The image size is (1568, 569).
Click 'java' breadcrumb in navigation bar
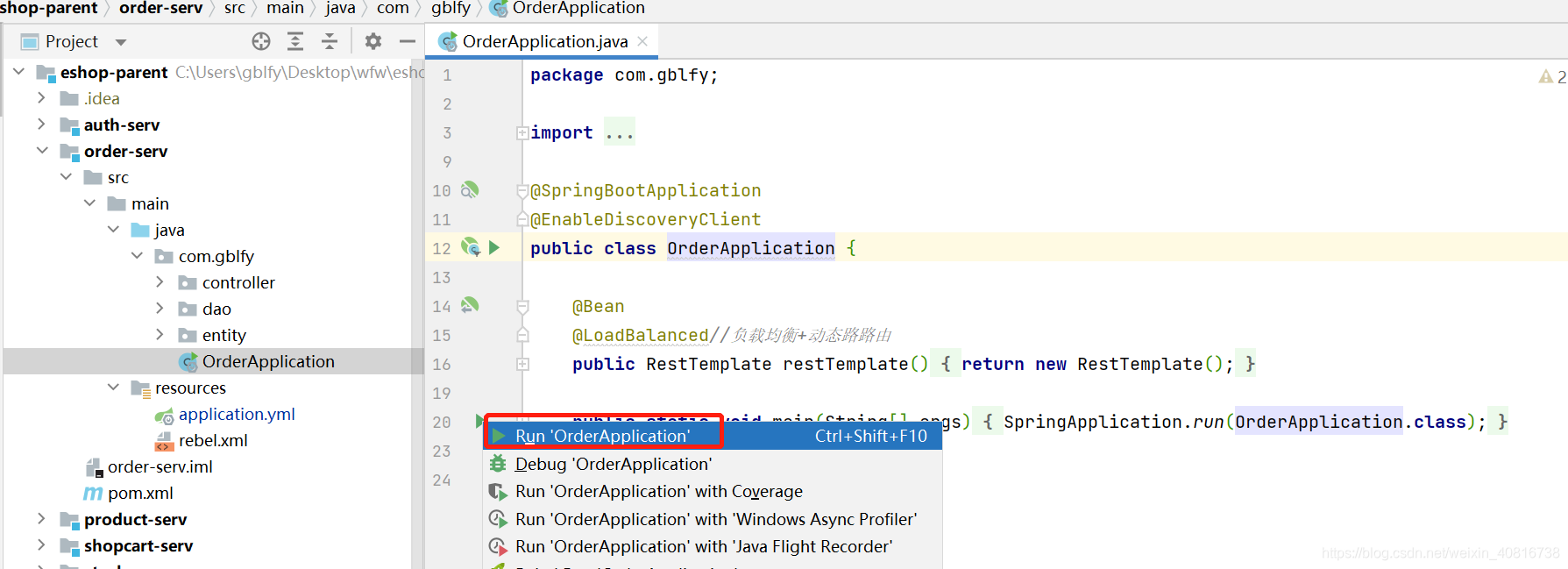point(340,8)
